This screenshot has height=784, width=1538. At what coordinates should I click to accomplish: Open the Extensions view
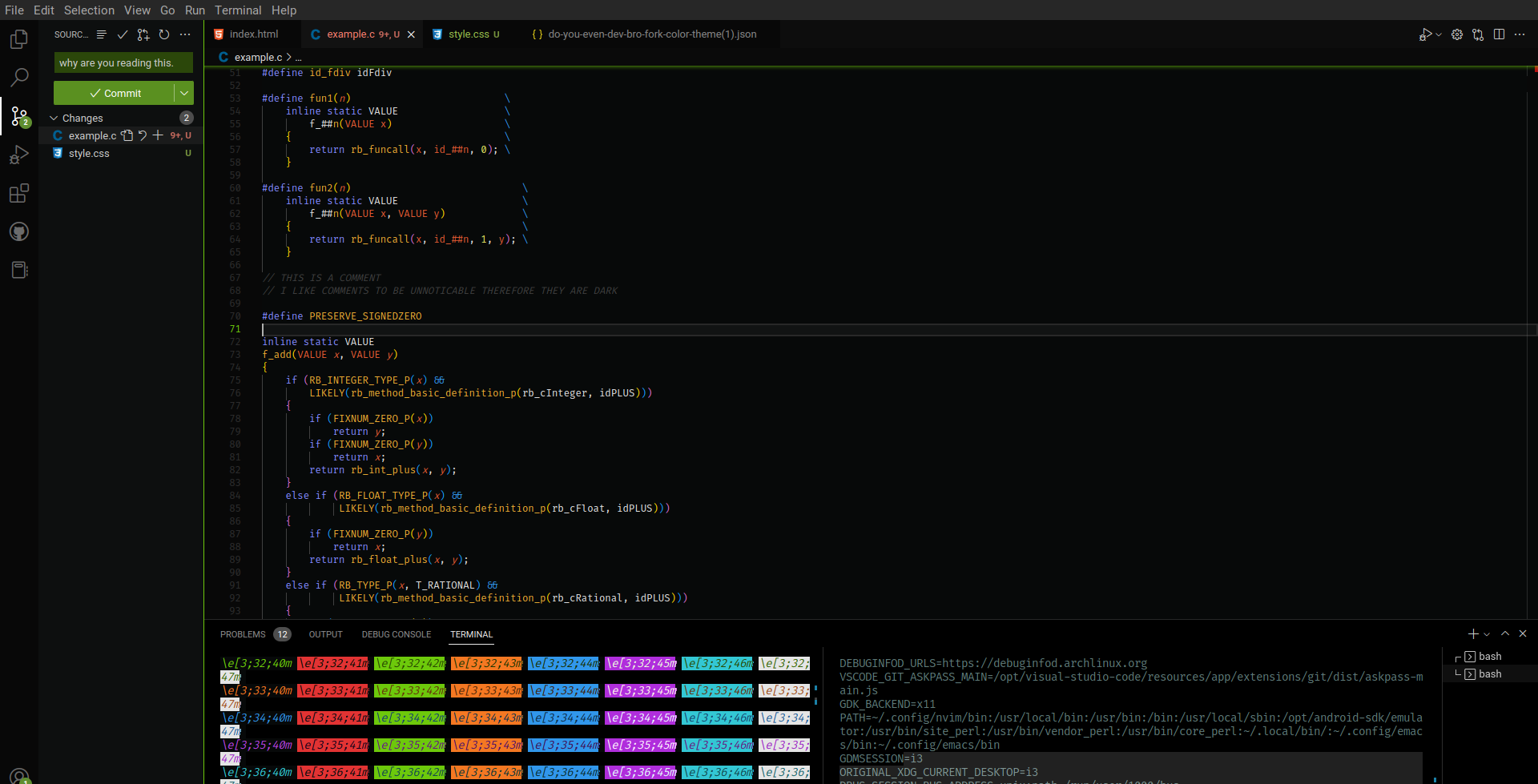point(19,193)
